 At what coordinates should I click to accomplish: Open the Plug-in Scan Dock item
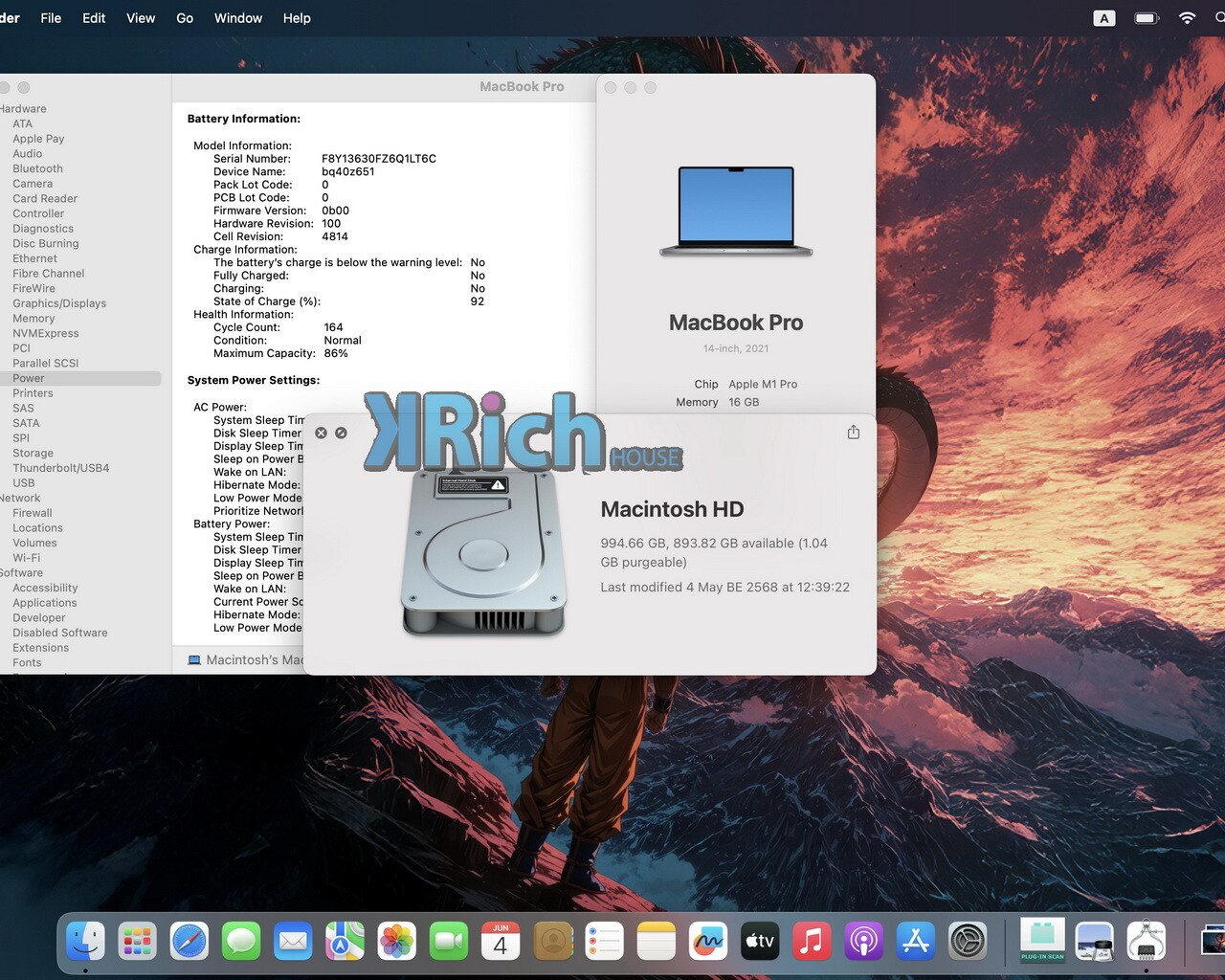1042,942
